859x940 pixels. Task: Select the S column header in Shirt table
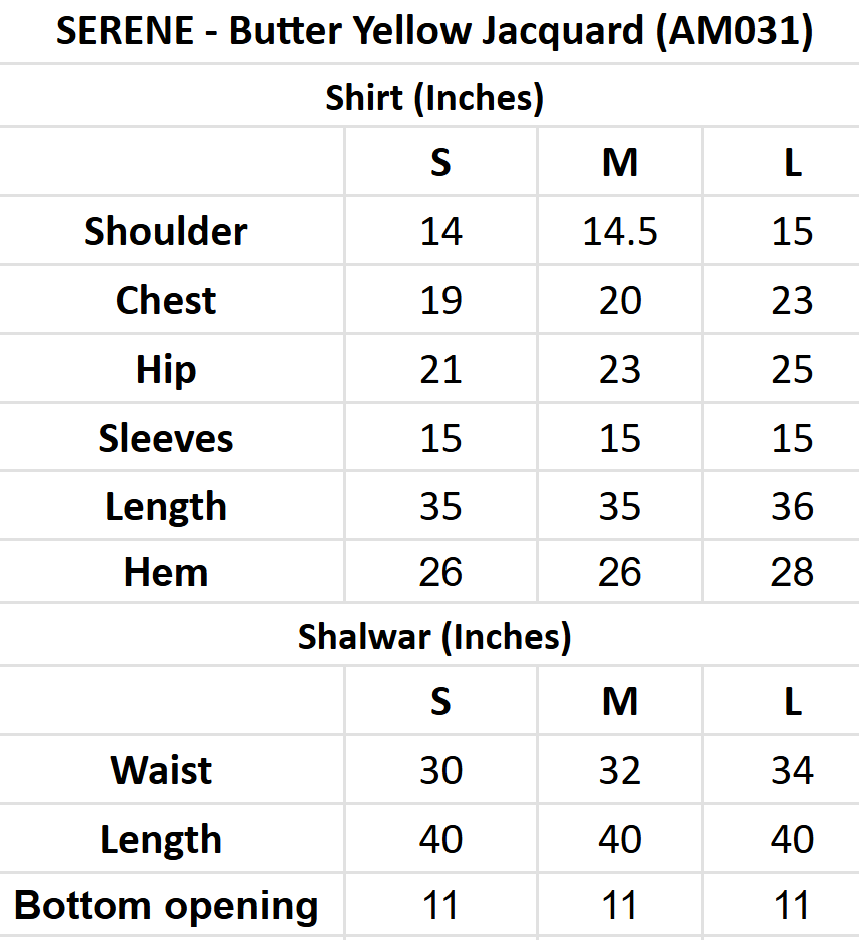[x=441, y=162]
